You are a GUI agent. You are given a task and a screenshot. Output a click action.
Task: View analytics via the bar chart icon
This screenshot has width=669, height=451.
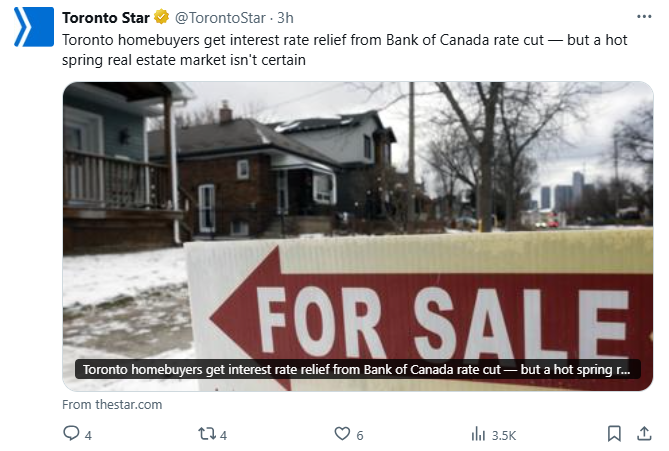coord(478,434)
